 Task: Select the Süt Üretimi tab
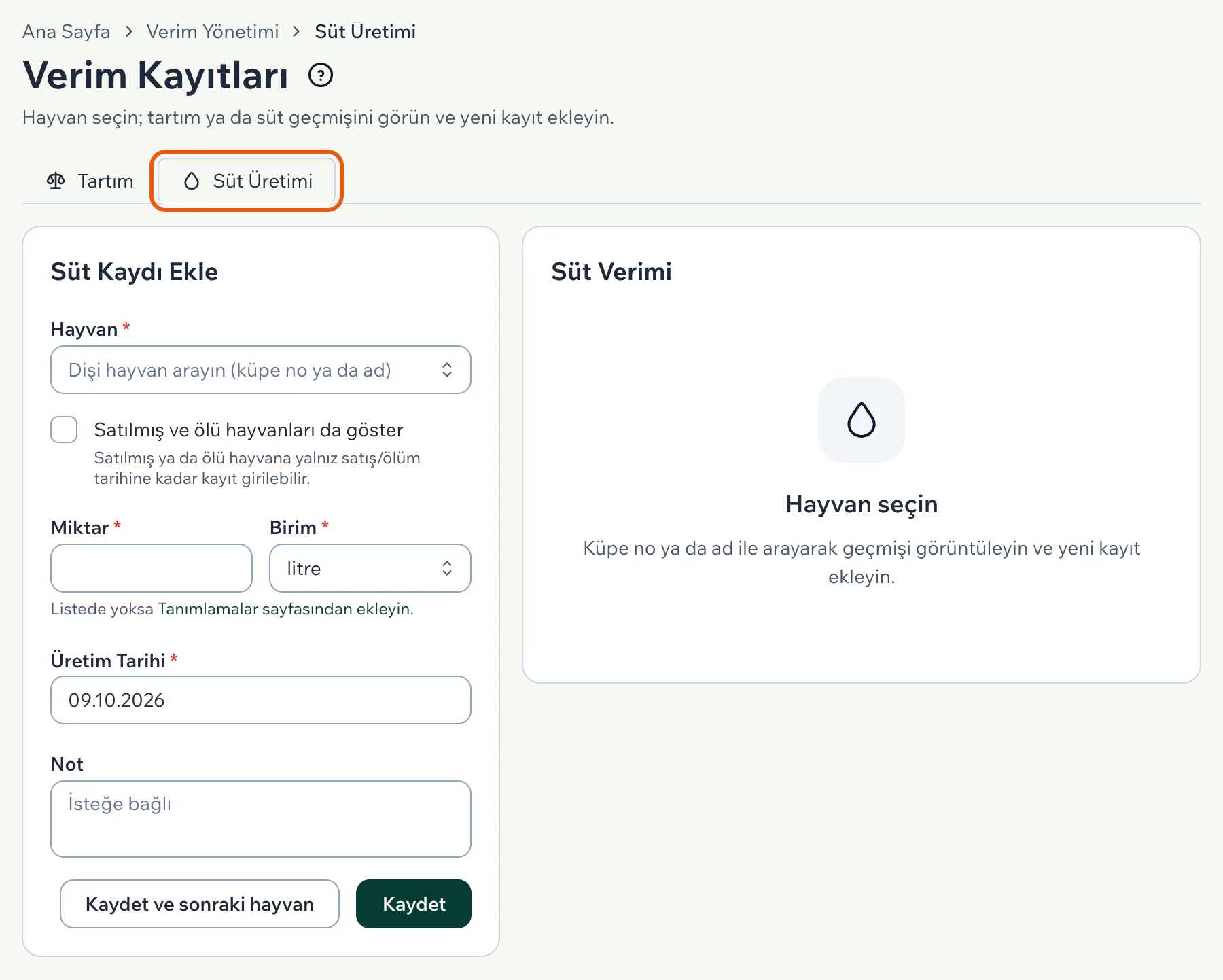(x=247, y=181)
